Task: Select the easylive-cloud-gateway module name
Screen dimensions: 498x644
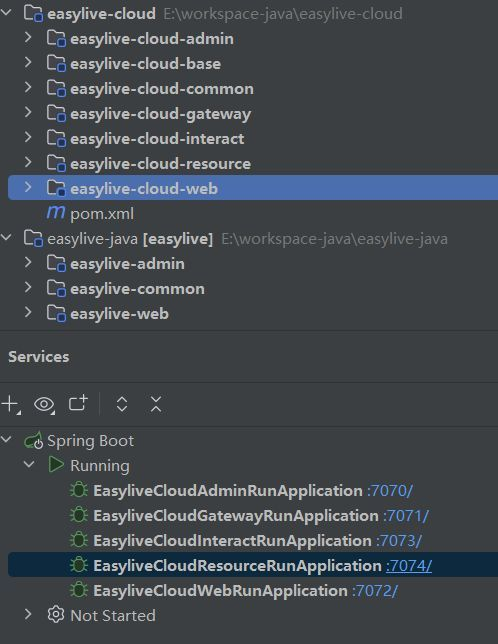Action: tap(161, 114)
